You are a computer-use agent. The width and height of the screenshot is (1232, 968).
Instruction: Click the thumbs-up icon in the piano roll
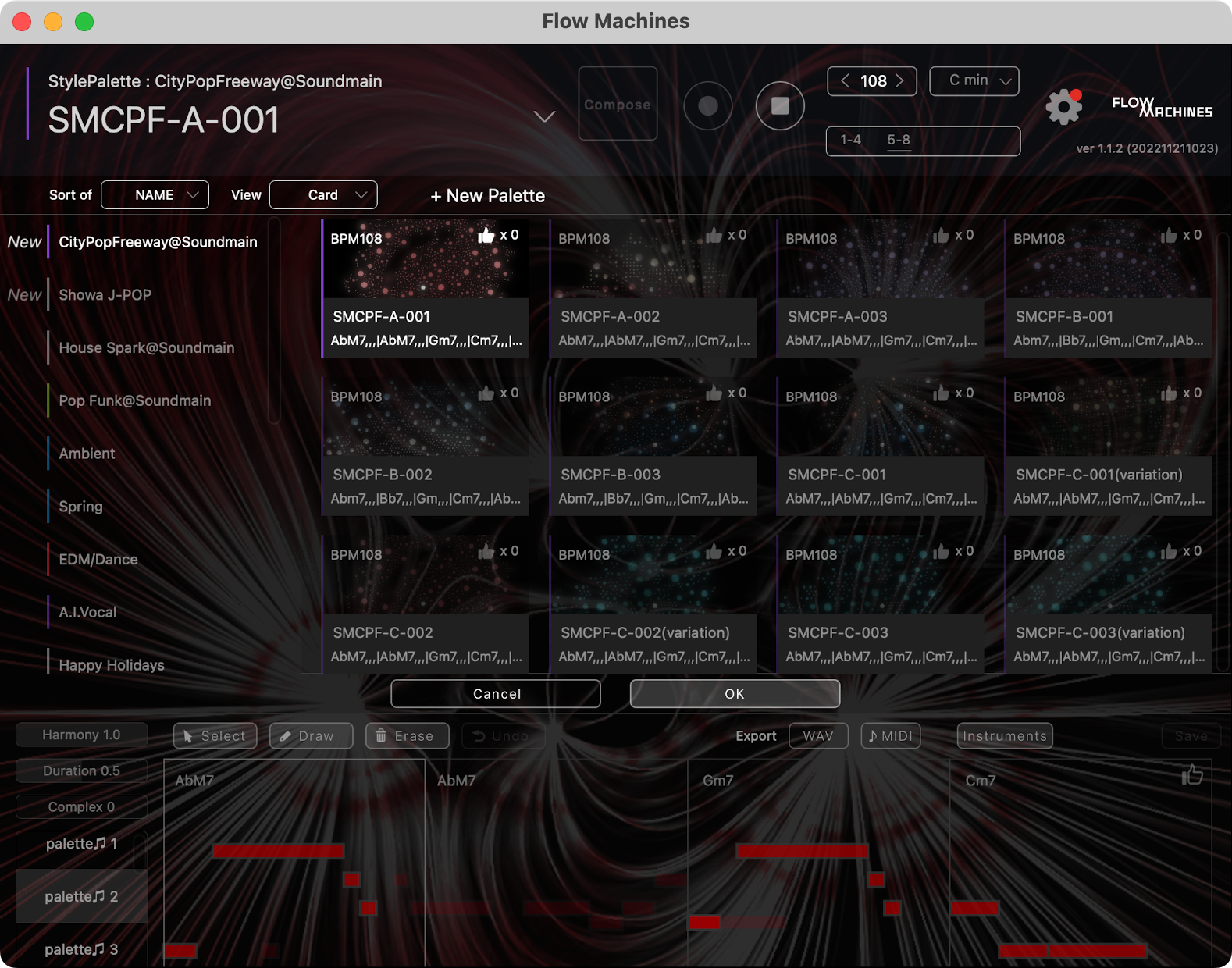click(x=1192, y=774)
